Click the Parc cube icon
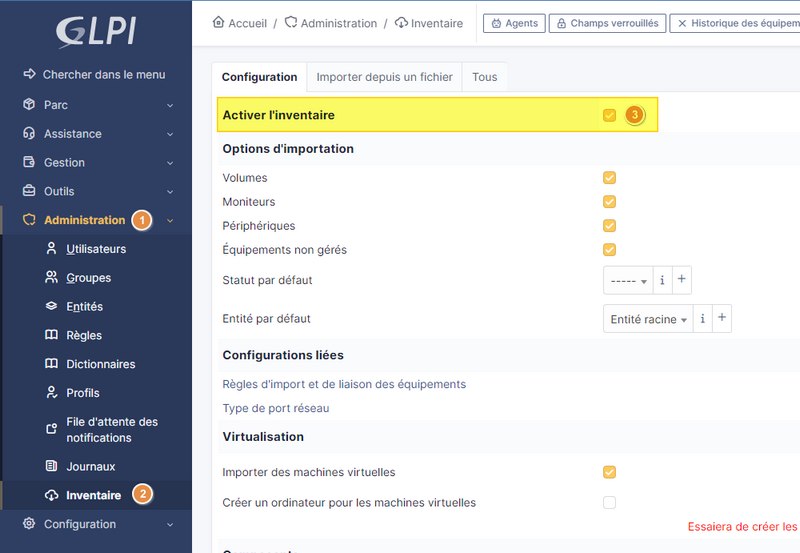The width and height of the screenshot is (800, 553). (x=29, y=104)
